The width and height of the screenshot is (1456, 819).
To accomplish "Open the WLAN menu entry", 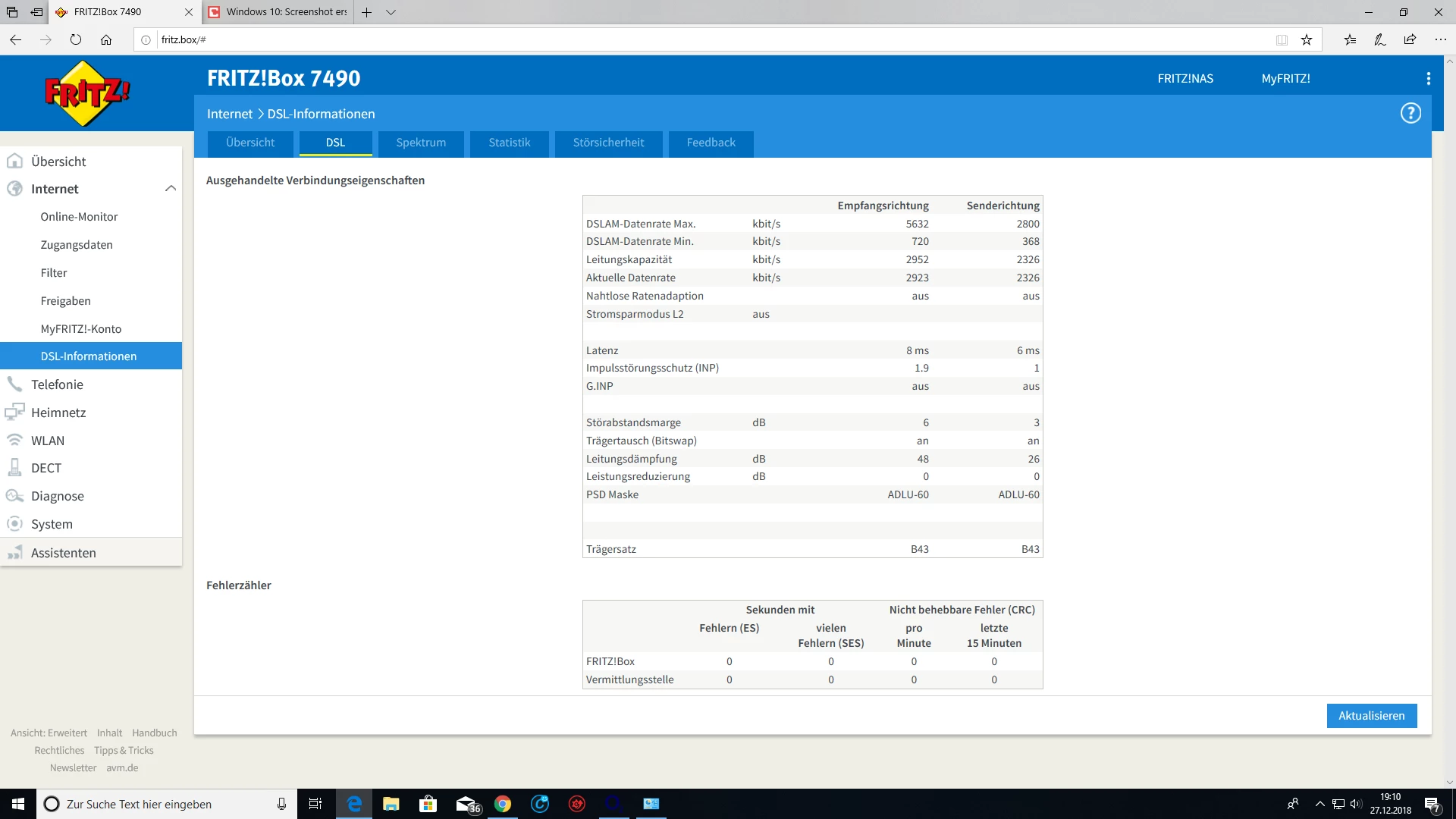I will pyautogui.click(x=47, y=441).
